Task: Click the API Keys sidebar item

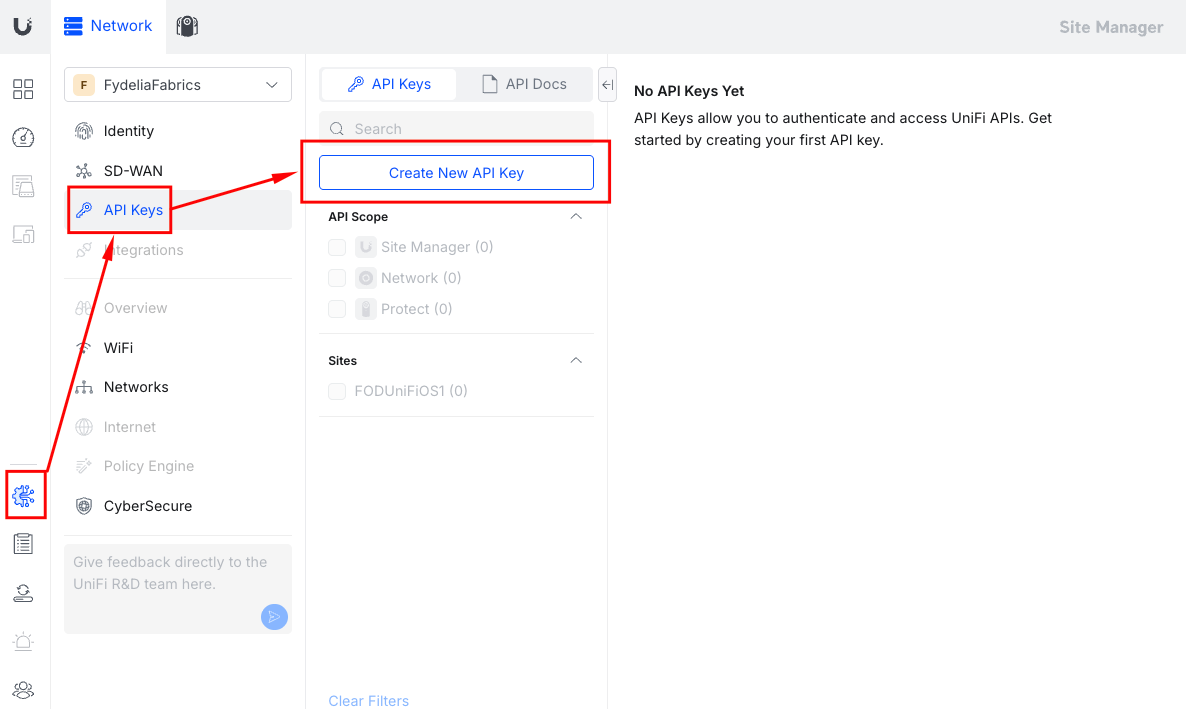Action: pos(178,210)
